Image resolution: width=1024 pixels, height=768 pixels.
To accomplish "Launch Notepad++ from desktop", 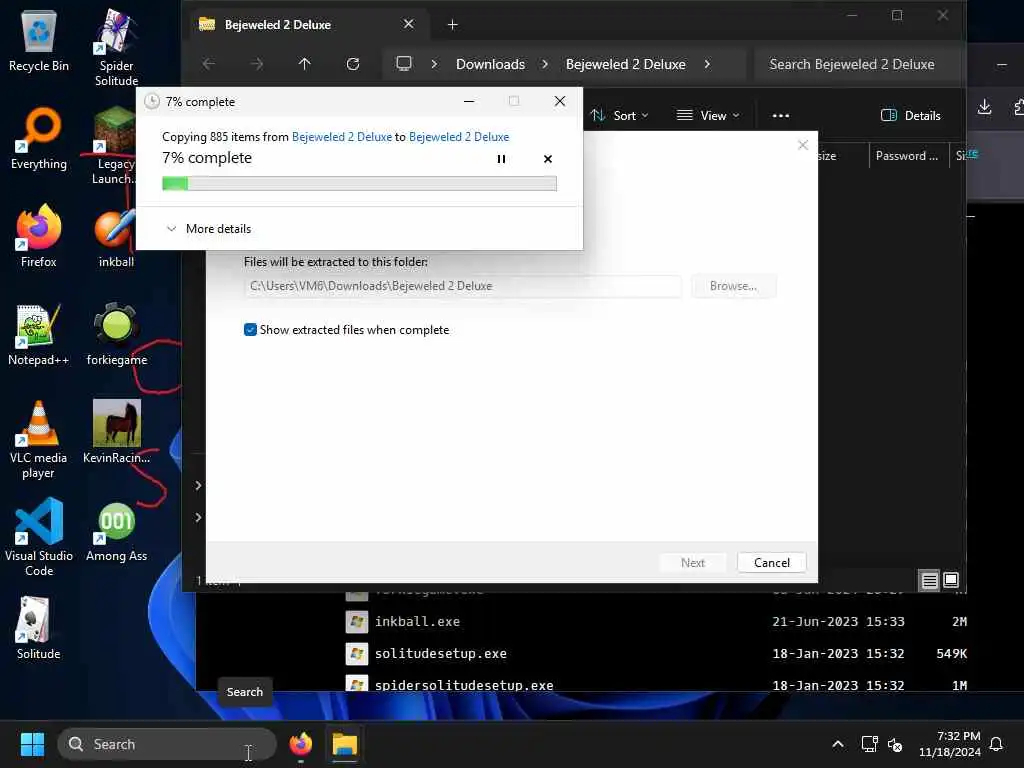I will pyautogui.click(x=39, y=334).
